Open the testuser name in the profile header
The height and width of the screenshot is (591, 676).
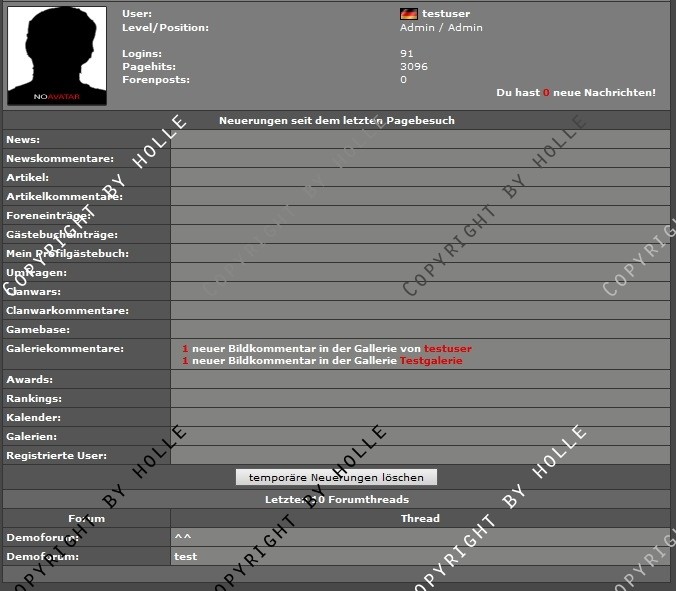(446, 14)
